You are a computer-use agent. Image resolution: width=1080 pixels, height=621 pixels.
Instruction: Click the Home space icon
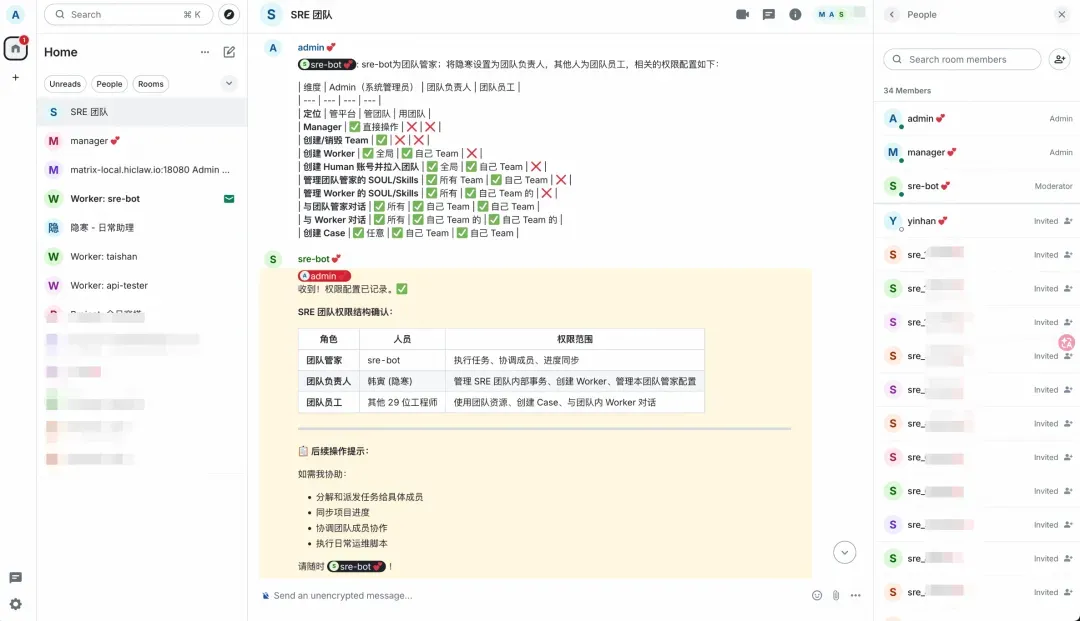pos(15,48)
